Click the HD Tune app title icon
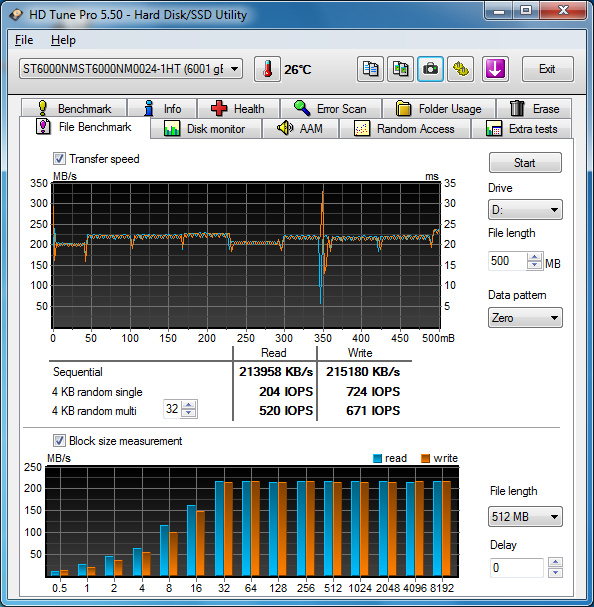Viewport: 594px width, 607px height. (16, 15)
